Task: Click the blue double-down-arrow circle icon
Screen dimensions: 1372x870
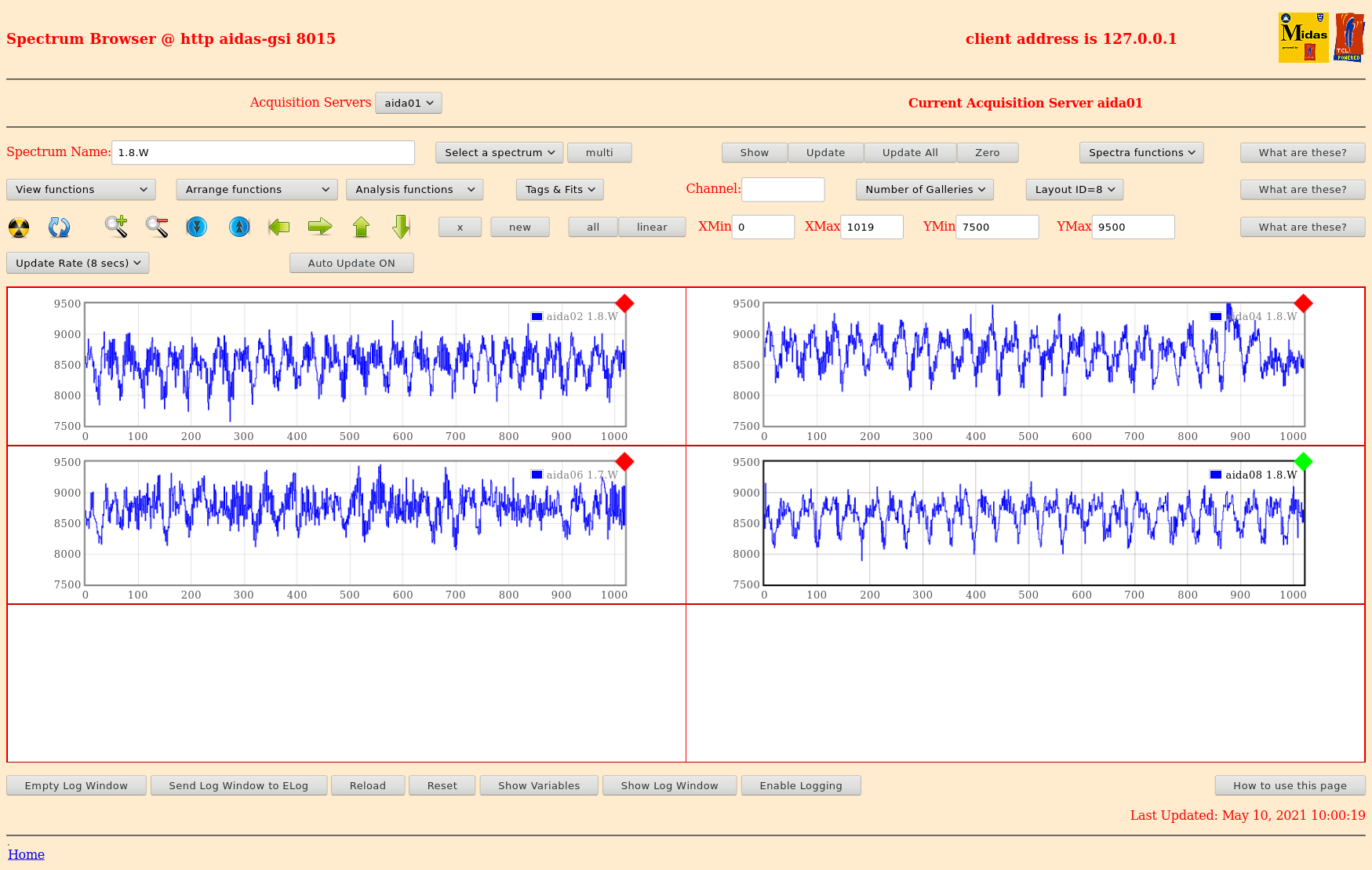Action: (x=197, y=228)
